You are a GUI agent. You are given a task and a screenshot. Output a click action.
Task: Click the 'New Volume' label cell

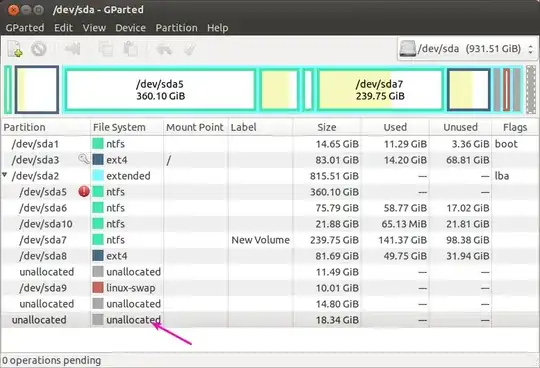click(x=260, y=240)
